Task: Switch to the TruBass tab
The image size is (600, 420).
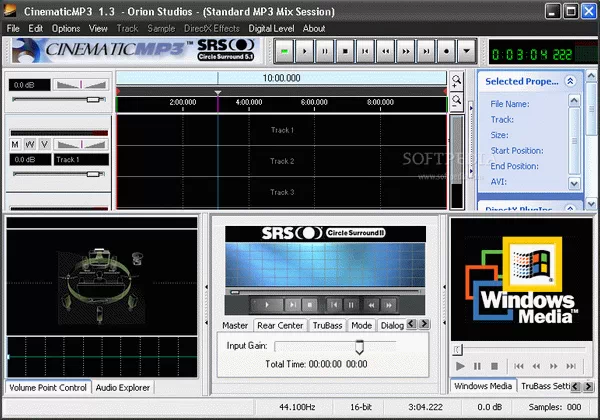Action: click(327, 325)
